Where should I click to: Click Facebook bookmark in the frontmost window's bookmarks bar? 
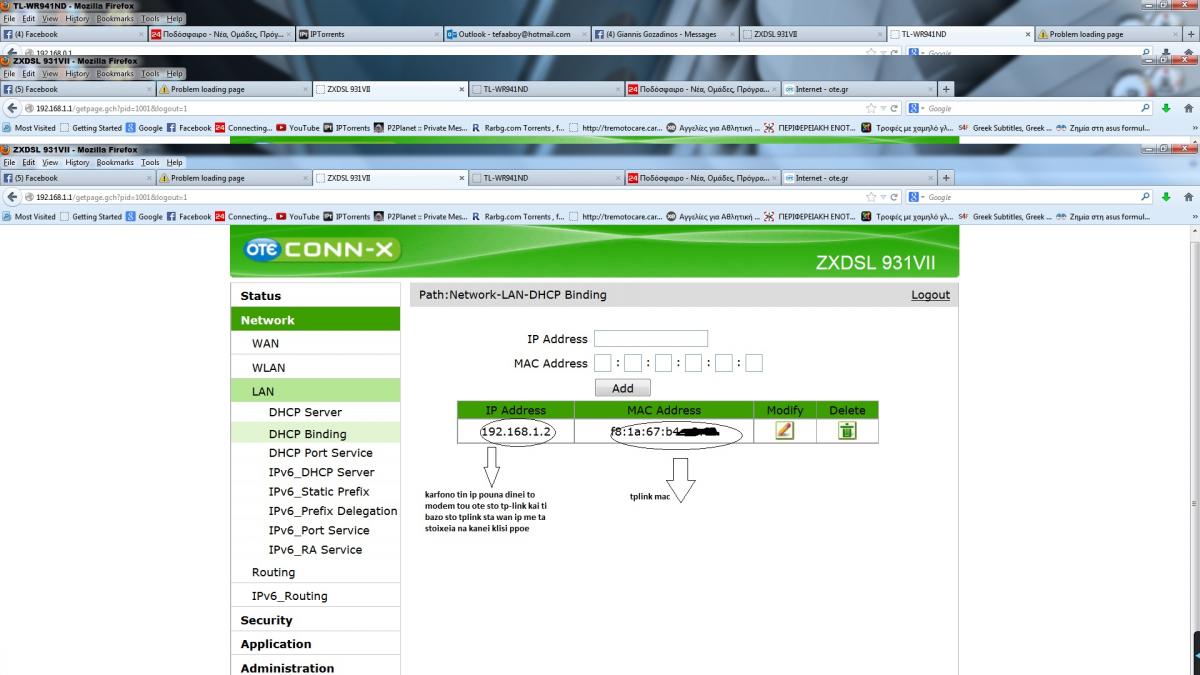click(x=189, y=216)
